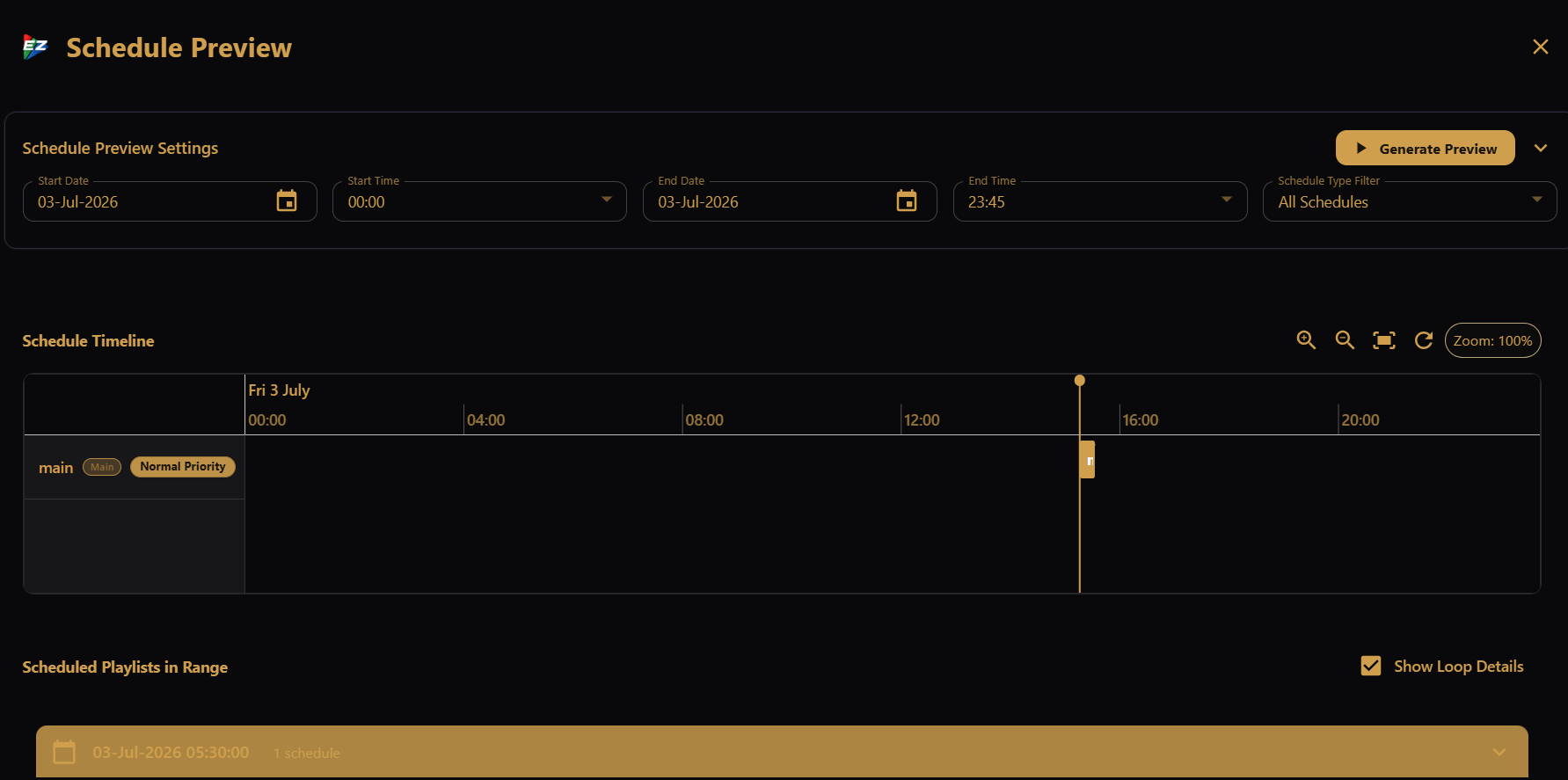Uncheck the Show Loop Details checkbox
Viewport: 1568px width, 780px height.
1370,666
